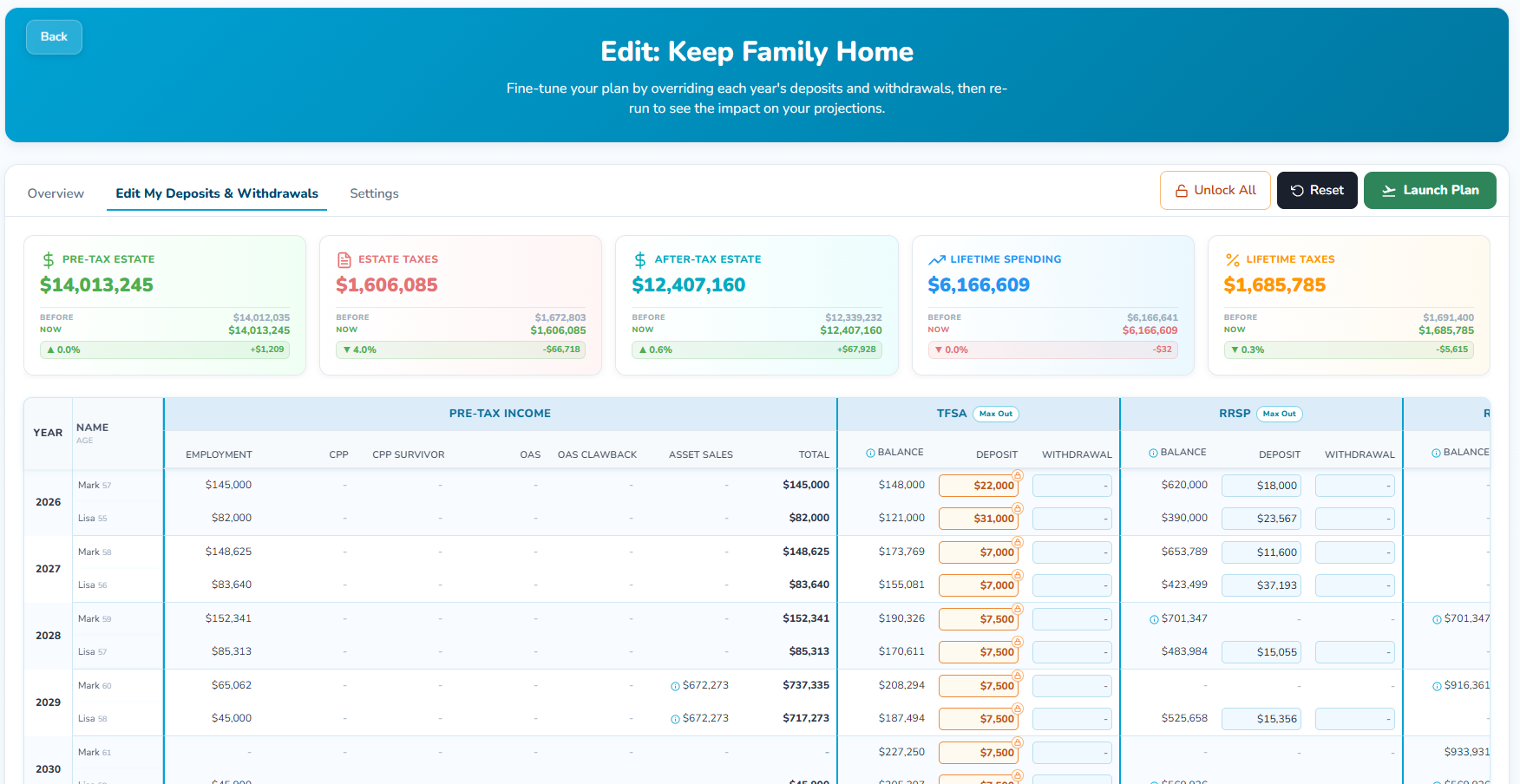Image resolution: width=1520 pixels, height=784 pixels.
Task: Edit Lisa's 2026 RRSP deposit field $23,567
Action: tap(1261, 519)
